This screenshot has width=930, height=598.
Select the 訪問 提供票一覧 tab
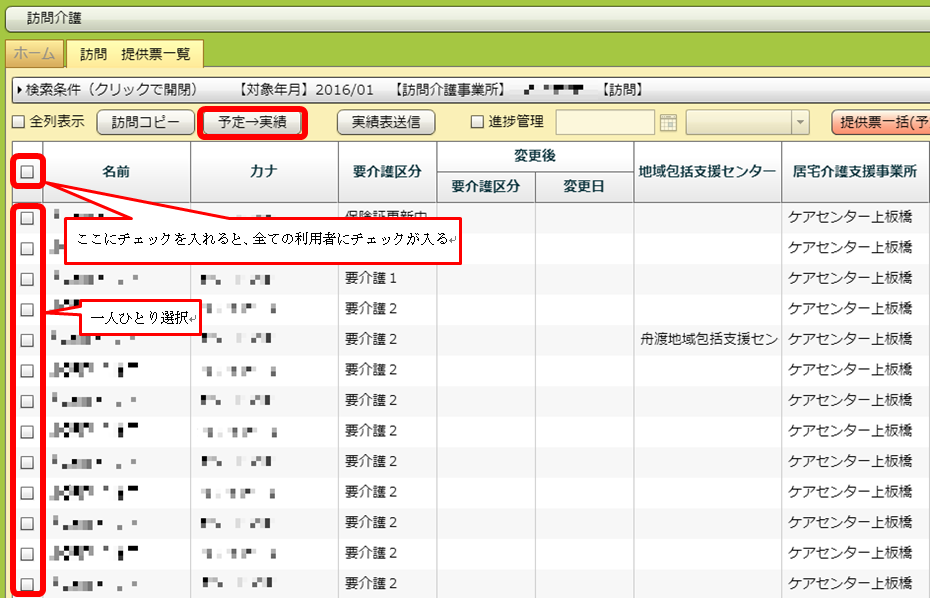[x=134, y=53]
